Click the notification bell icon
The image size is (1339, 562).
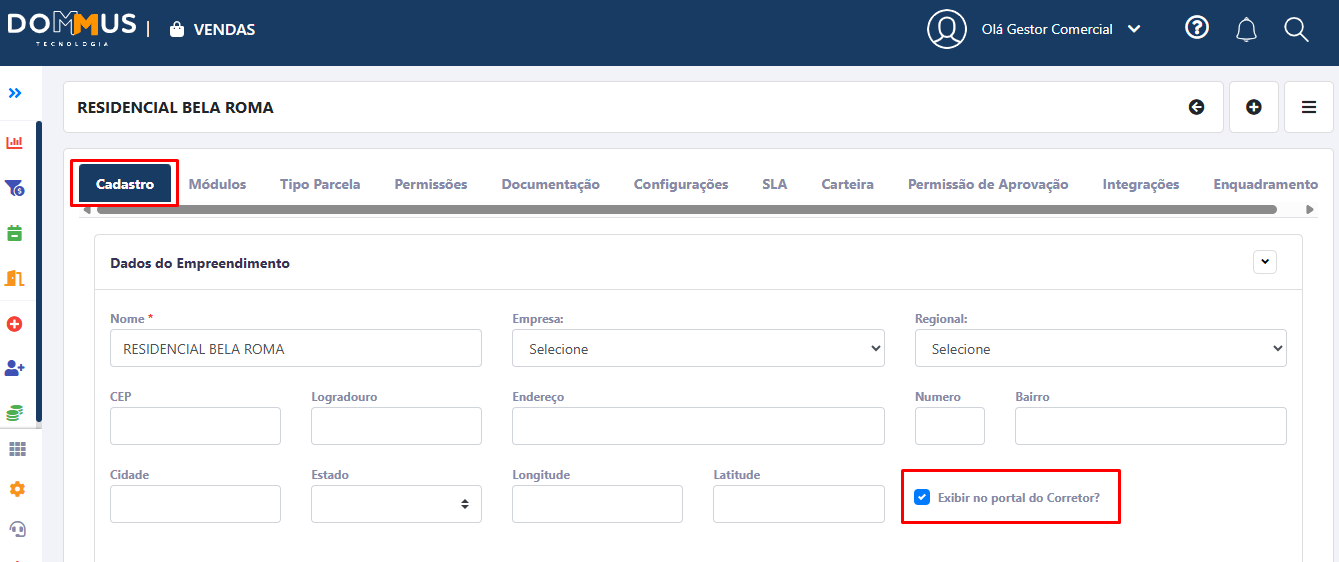pyautogui.click(x=1246, y=30)
